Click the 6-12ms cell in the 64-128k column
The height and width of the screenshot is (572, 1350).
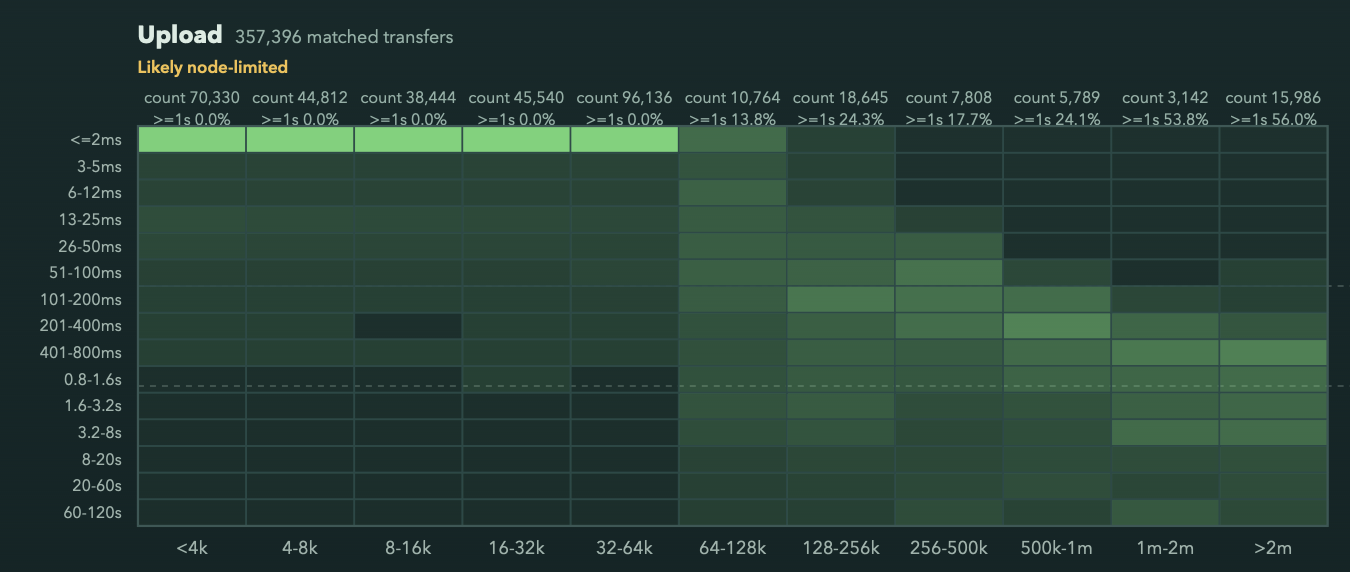tap(732, 193)
